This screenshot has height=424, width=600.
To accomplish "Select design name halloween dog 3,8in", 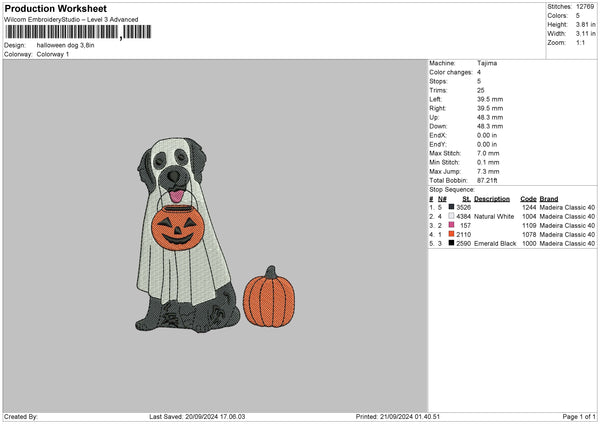I will pos(65,45).
